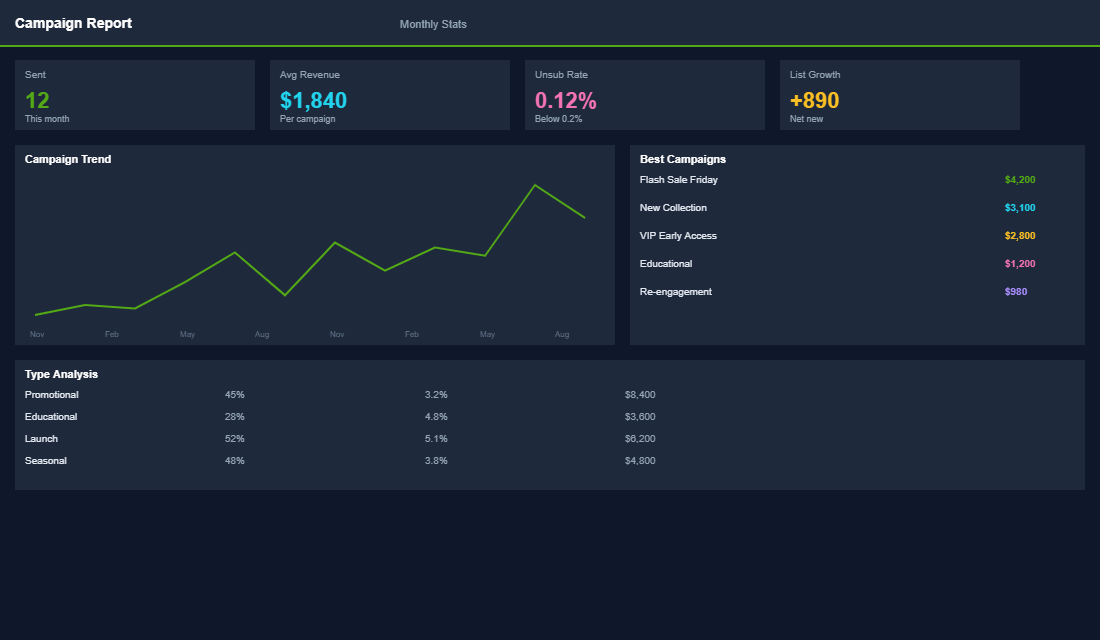Select the Promotional row in Type Analysis
This screenshot has width=1100, height=640.
point(51,395)
